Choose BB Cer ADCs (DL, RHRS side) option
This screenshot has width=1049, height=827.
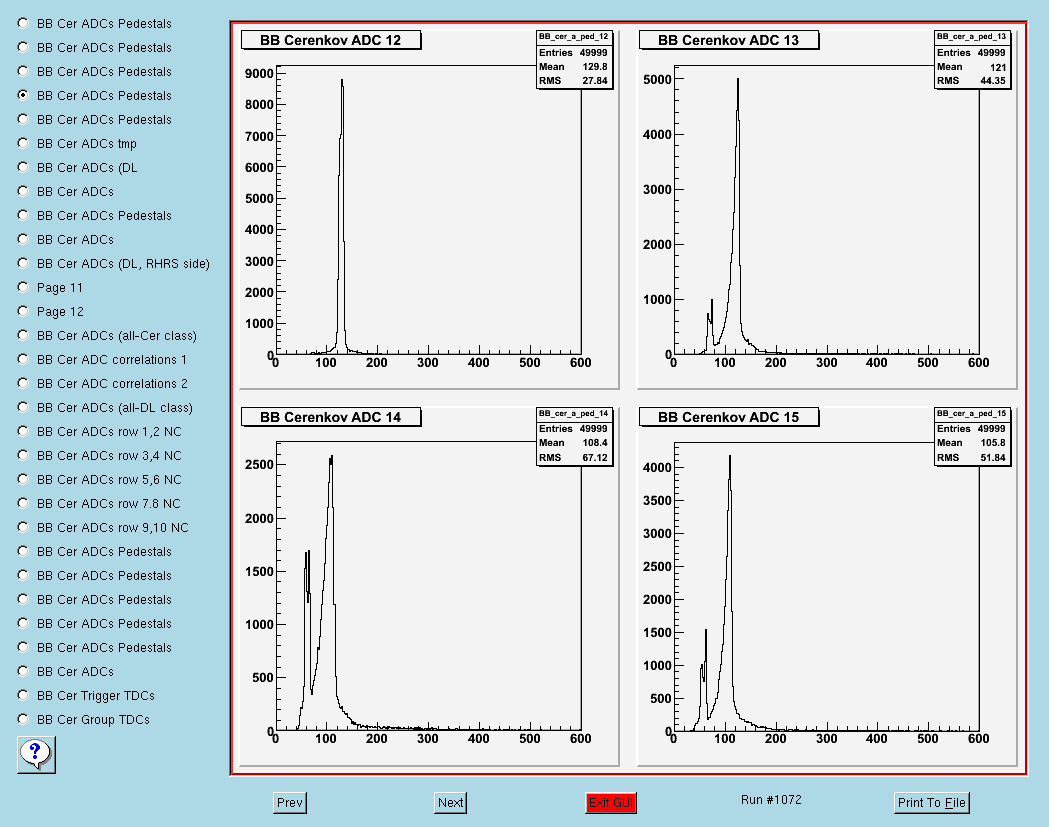(23, 263)
